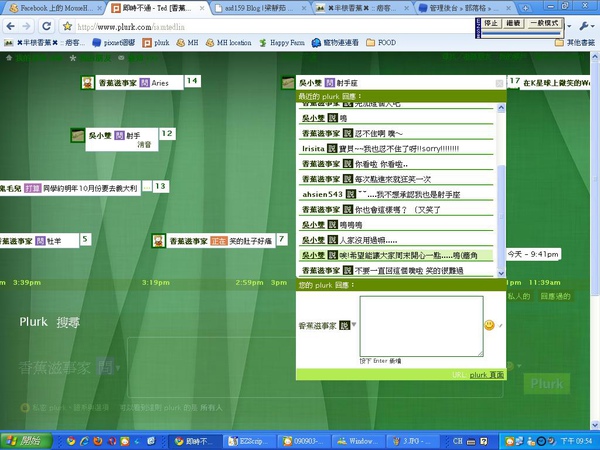Click the green Plurk submit button
The image size is (600, 450).
click(547, 383)
